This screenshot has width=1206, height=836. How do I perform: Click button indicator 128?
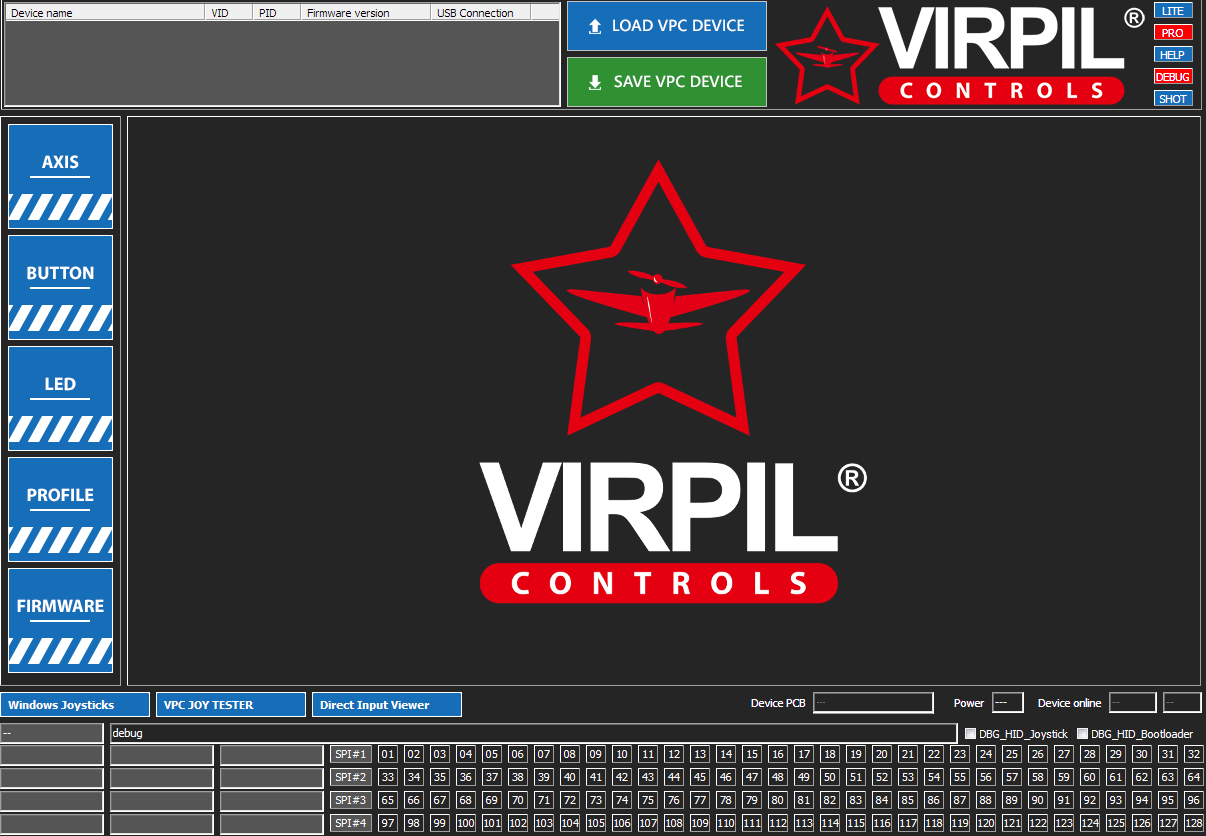1194,823
